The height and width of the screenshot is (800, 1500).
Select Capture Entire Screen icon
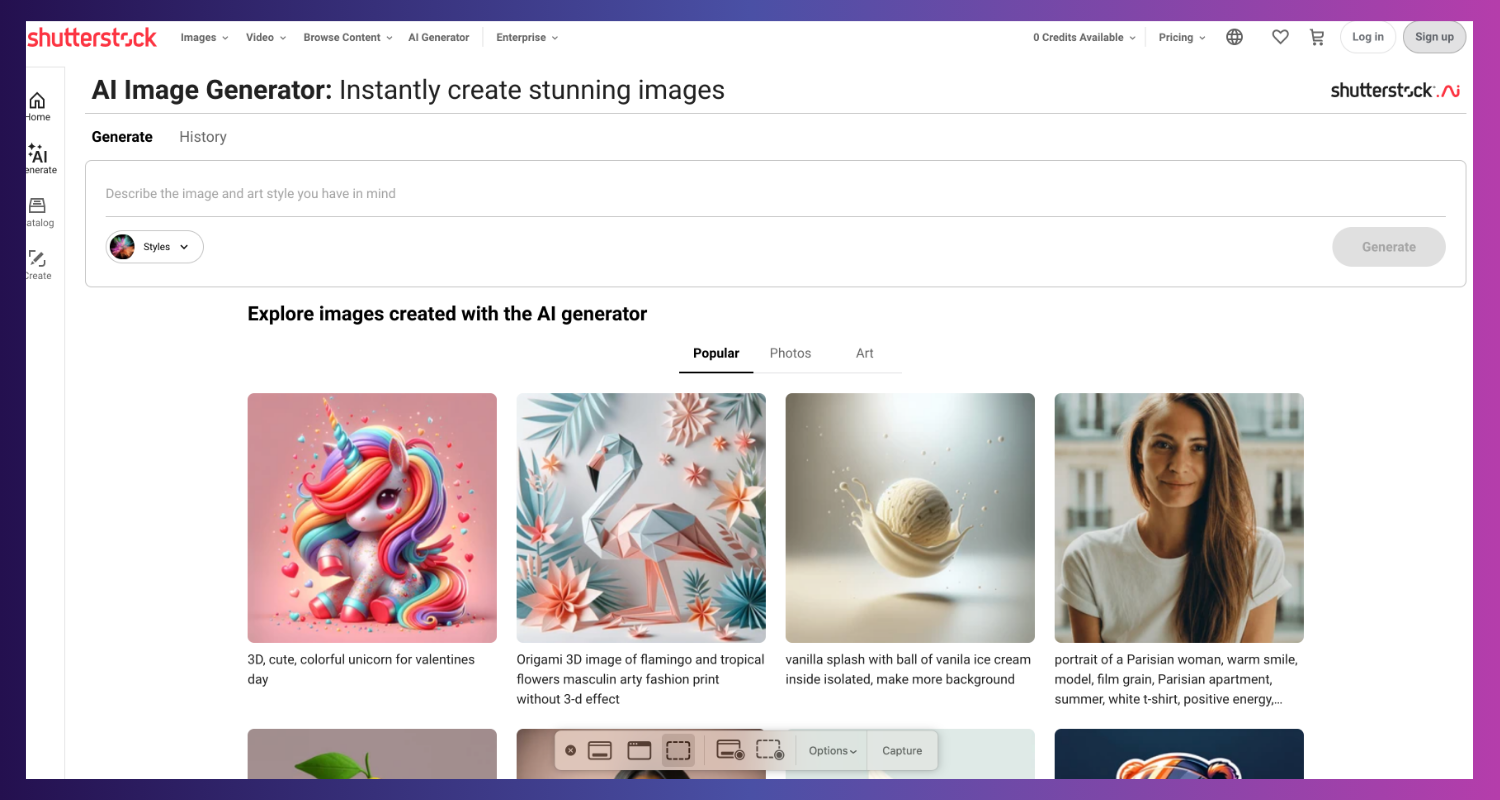[x=600, y=751]
